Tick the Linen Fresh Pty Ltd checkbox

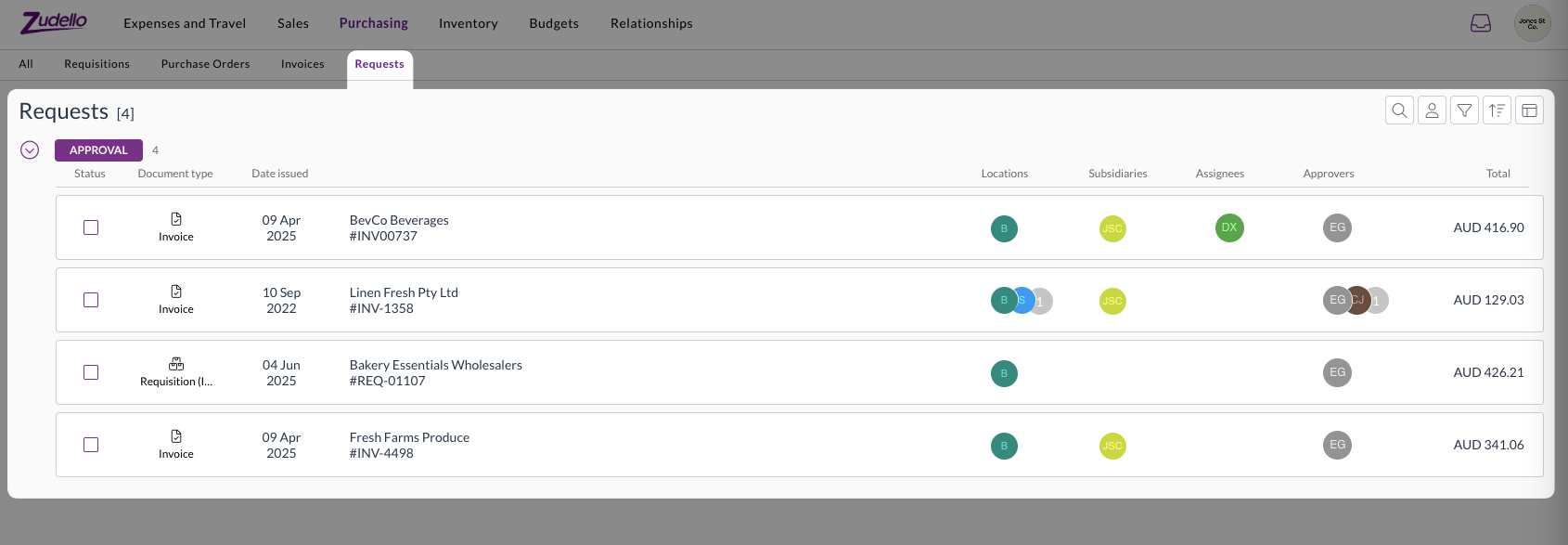click(x=91, y=300)
